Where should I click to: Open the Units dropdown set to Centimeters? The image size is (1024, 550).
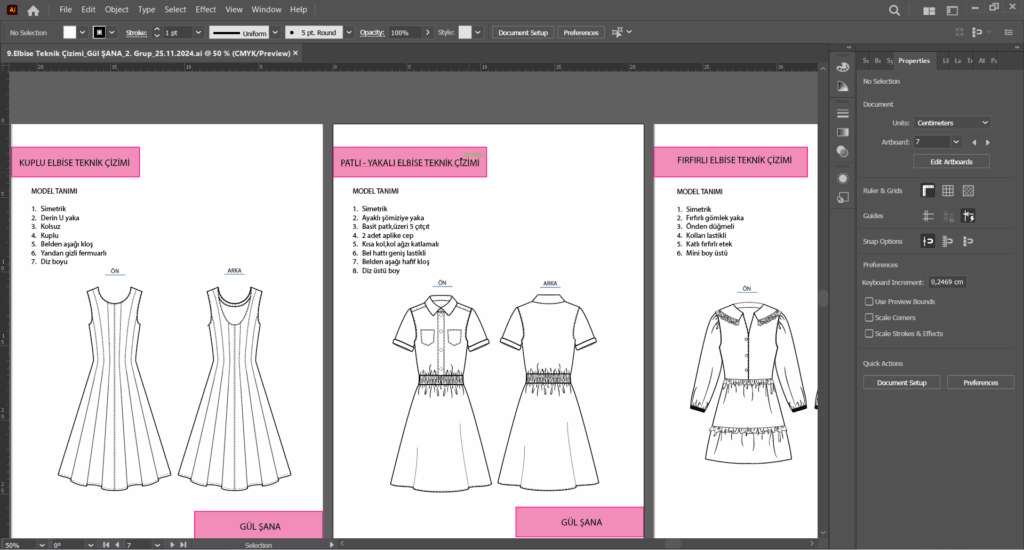(951, 122)
